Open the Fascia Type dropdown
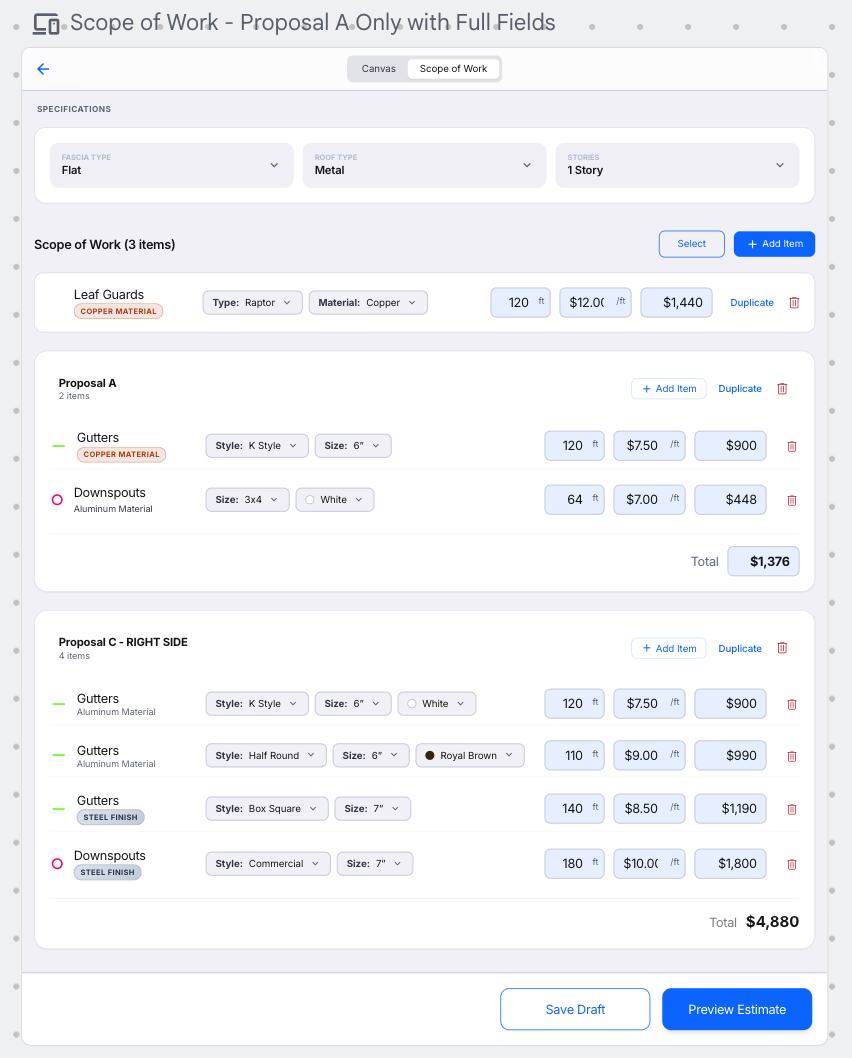The height and width of the screenshot is (1058, 852). coord(171,165)
